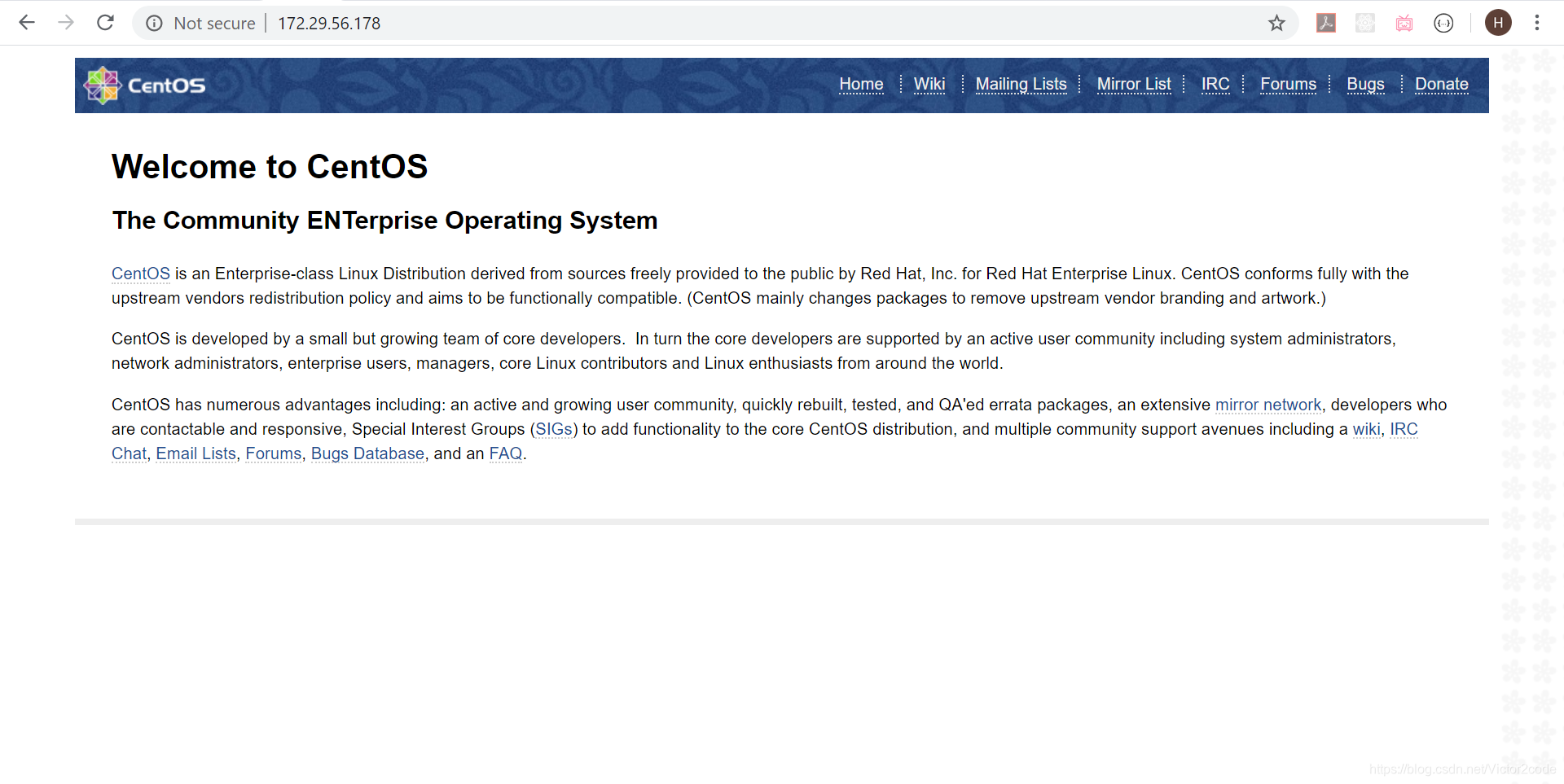Click the browser forward arrow

click(66, 23)
